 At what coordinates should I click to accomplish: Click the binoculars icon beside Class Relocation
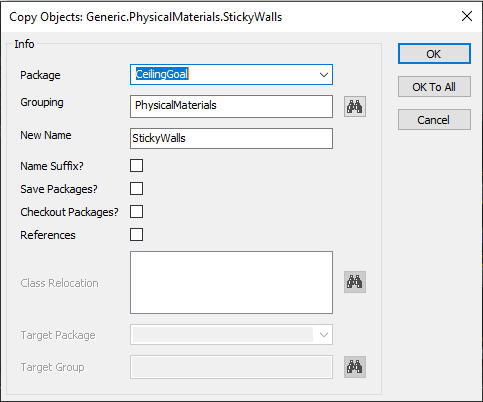point(355,282)
